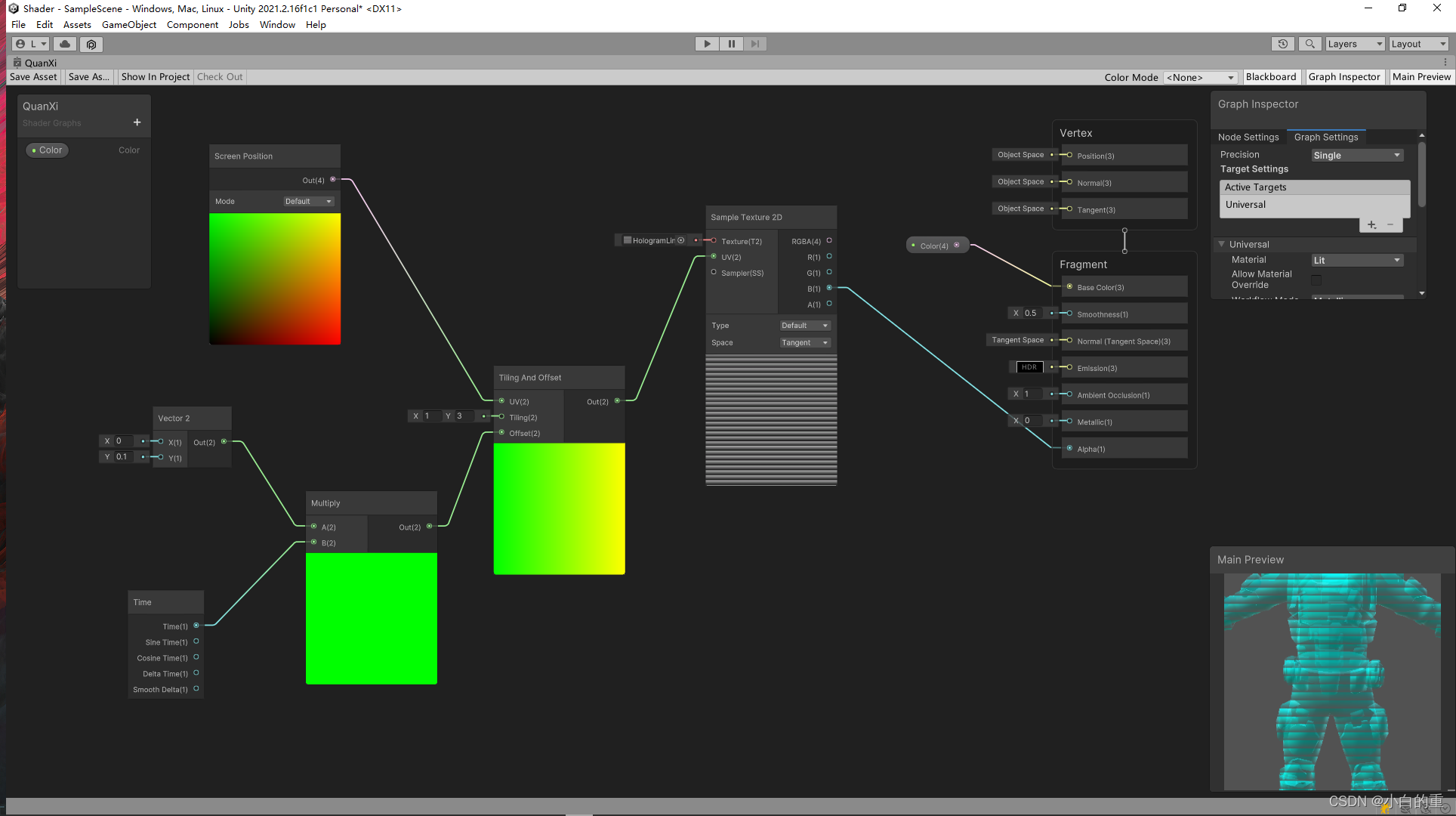Toggle the Graph Inspector panel visibility
This screenshot has width=1456, height=816.
(1344, 77)
